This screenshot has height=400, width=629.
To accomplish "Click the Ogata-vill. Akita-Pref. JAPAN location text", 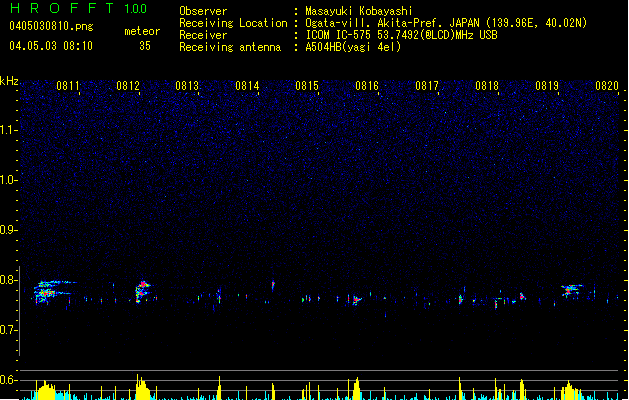I will coord(446,23).
